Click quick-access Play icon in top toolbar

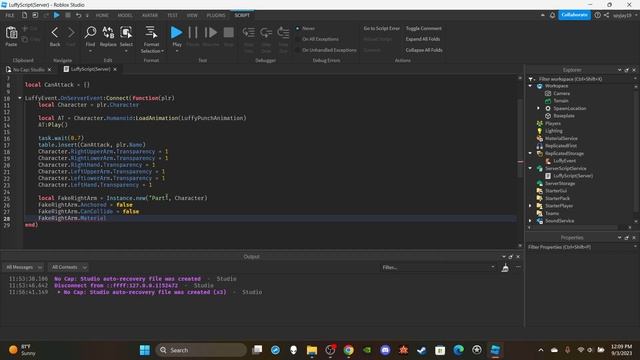57,15
